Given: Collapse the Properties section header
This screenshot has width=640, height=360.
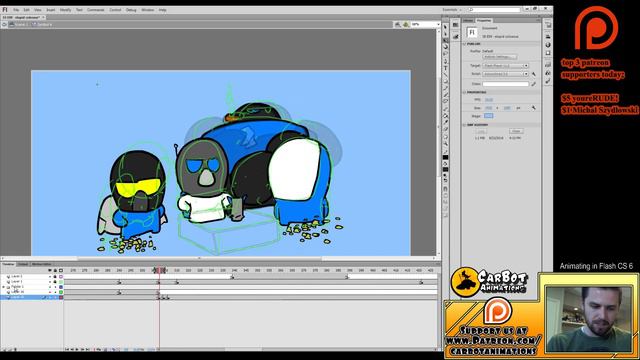Looking at the screenshot, I should pos(464,92).
